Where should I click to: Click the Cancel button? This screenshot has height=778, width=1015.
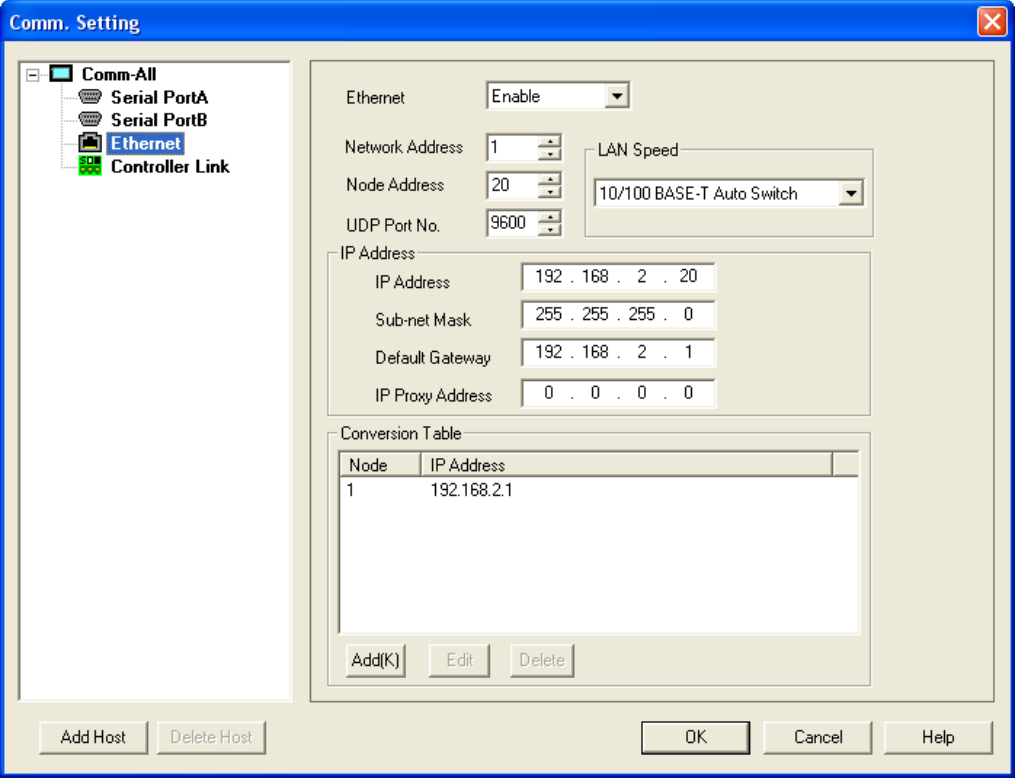[818, 737]
